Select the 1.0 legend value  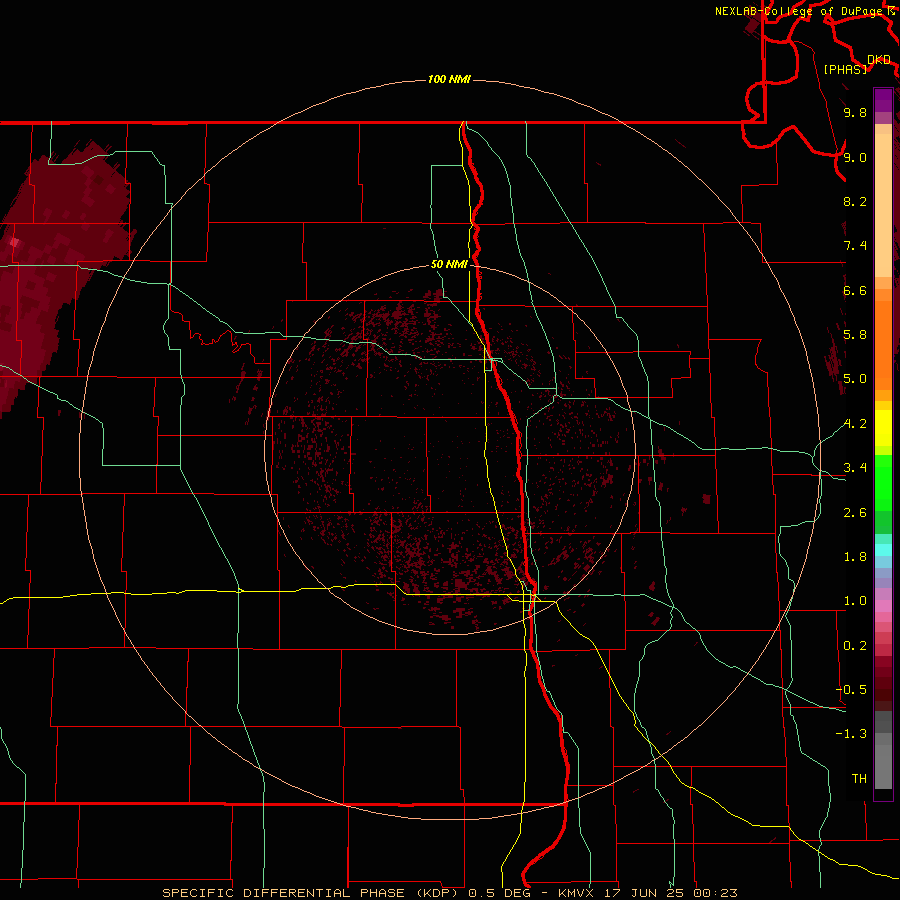point(855,601)
